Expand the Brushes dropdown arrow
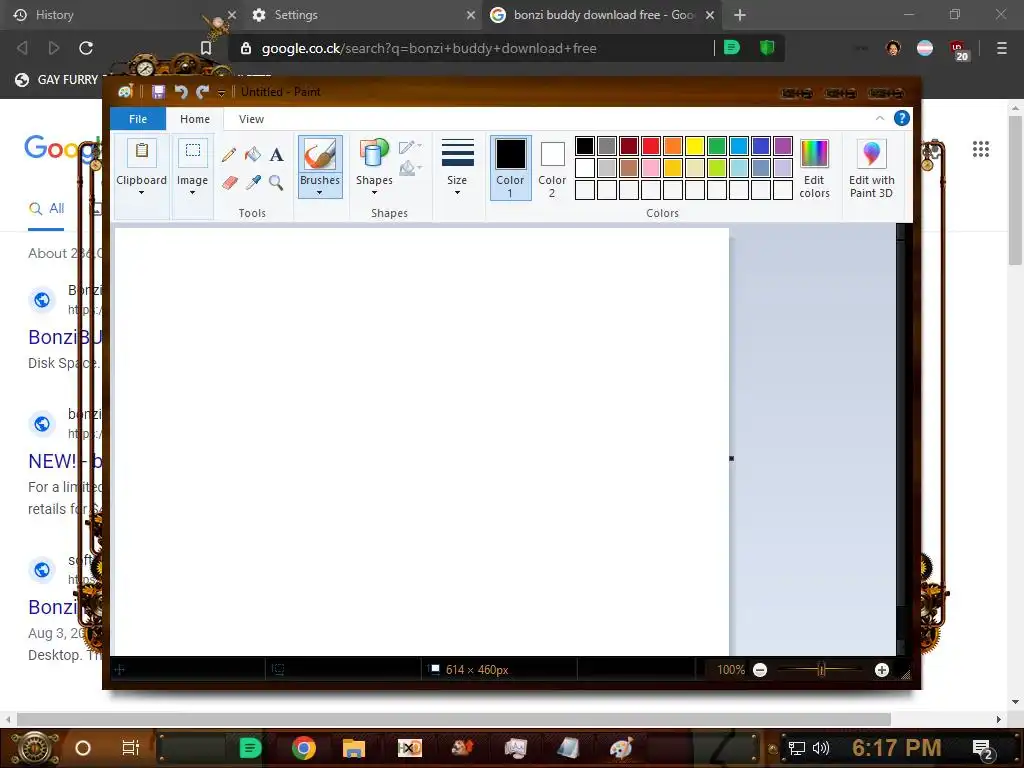This screenshot has width=1024, height=768. [x=319, y=193]
